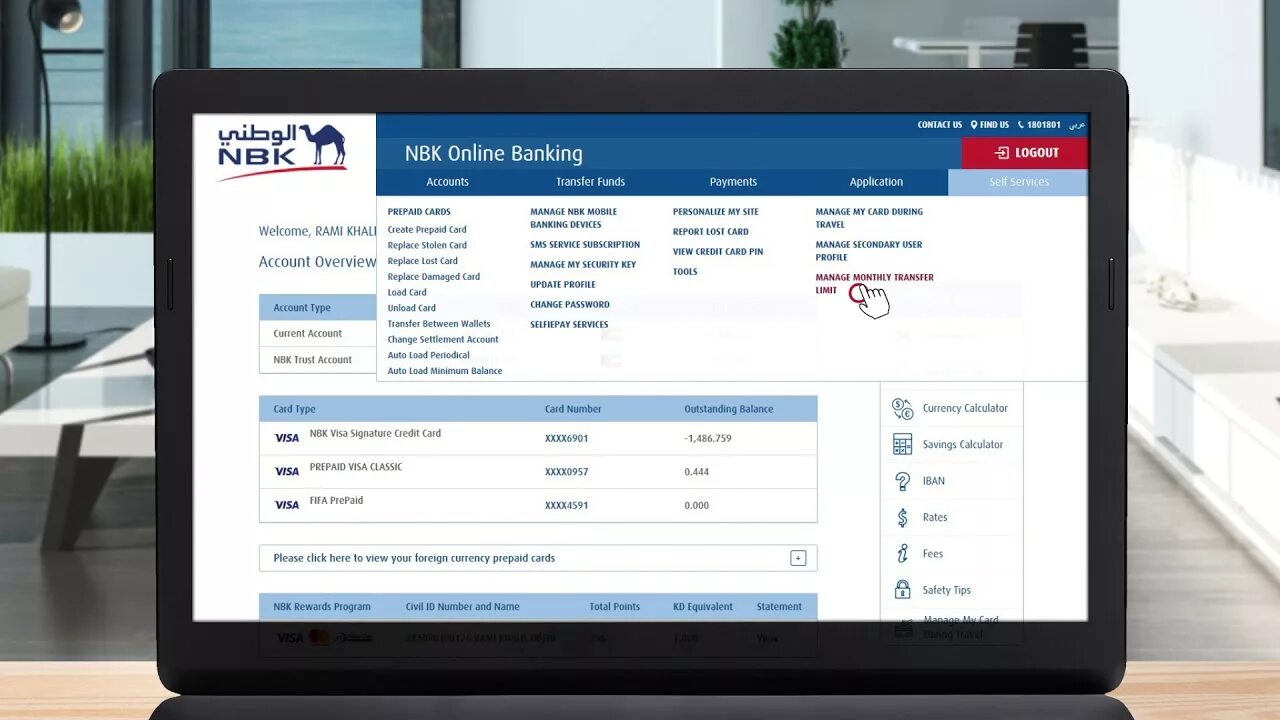
Task: Click the Outstanding Balance column header
Action: [x=729, y=409]
